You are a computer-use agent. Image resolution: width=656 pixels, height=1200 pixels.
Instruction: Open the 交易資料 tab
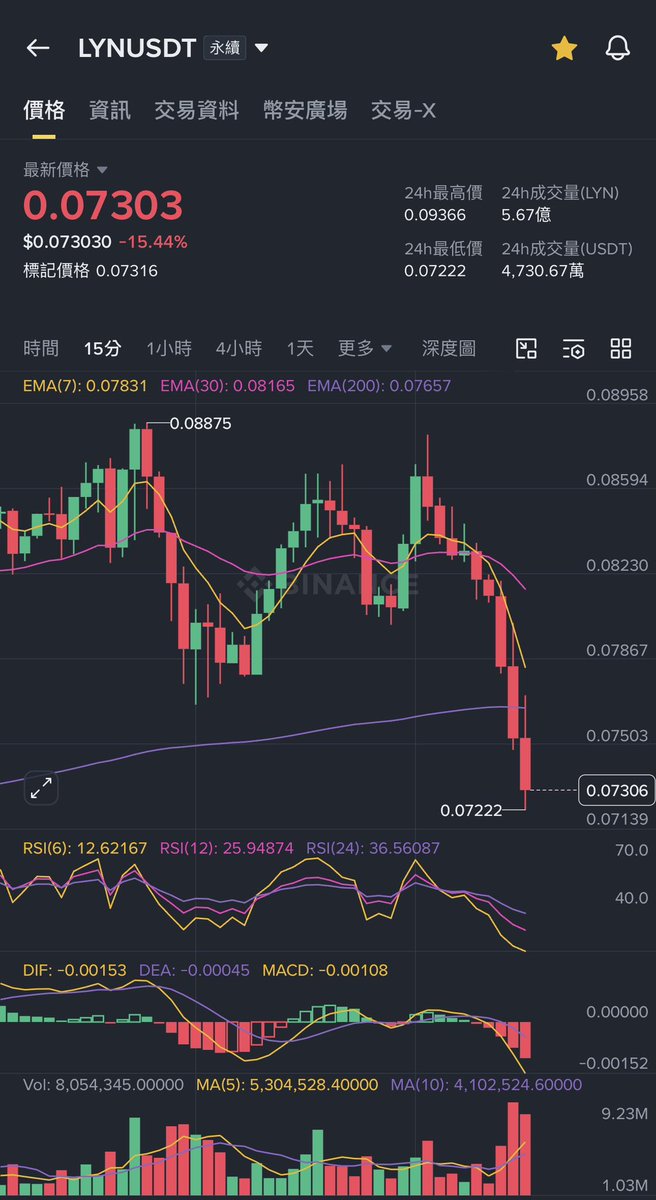pyautogui.click(x=197, y=110)
